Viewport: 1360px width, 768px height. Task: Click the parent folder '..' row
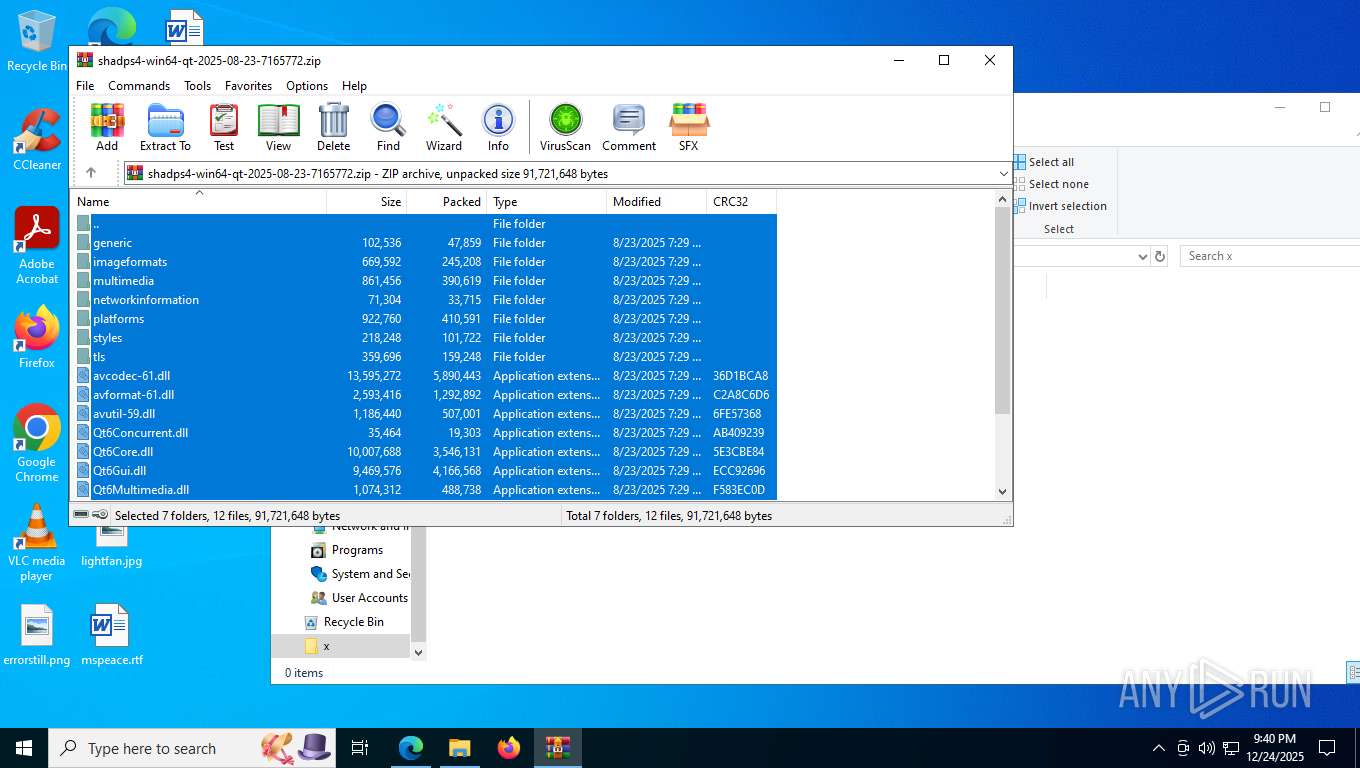(423, 224)
